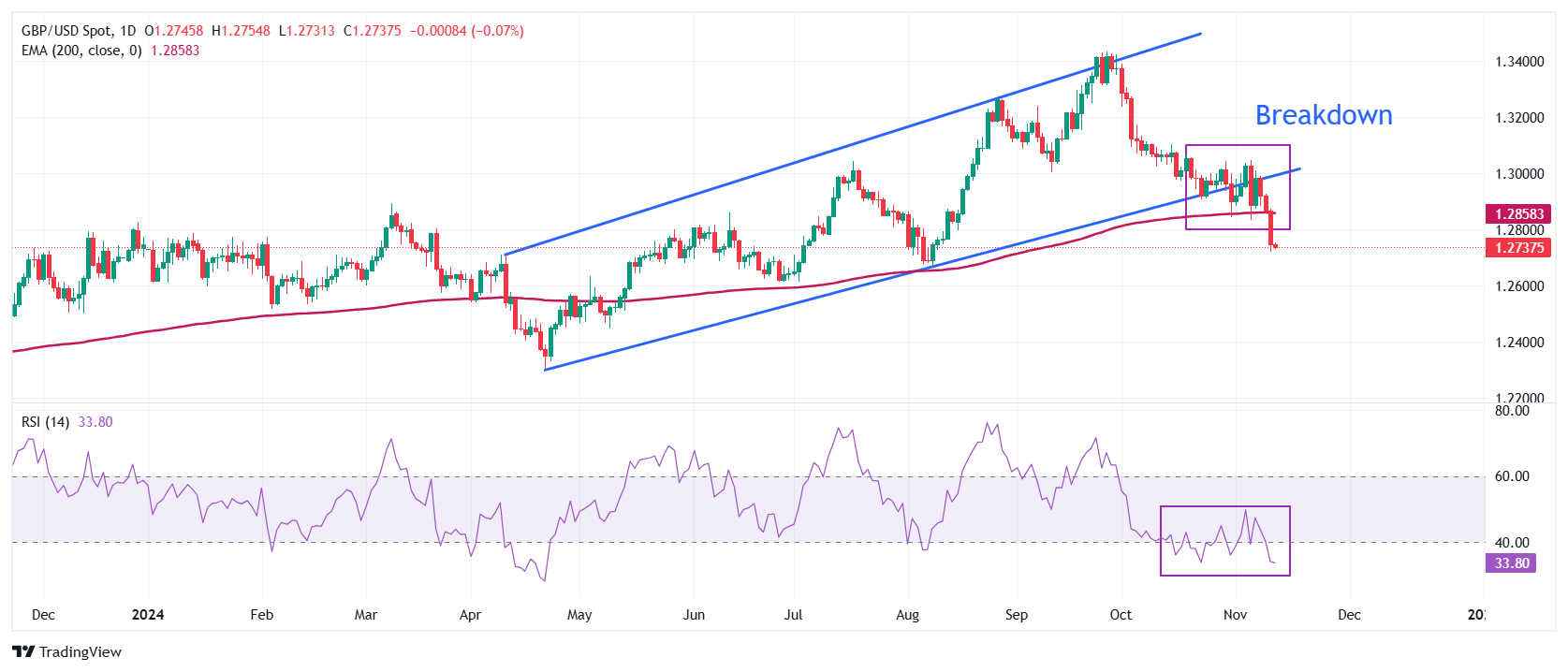The image size is (1568, 672).
Task: Click the Breakdown text annotation
Action: [1323, 115]
